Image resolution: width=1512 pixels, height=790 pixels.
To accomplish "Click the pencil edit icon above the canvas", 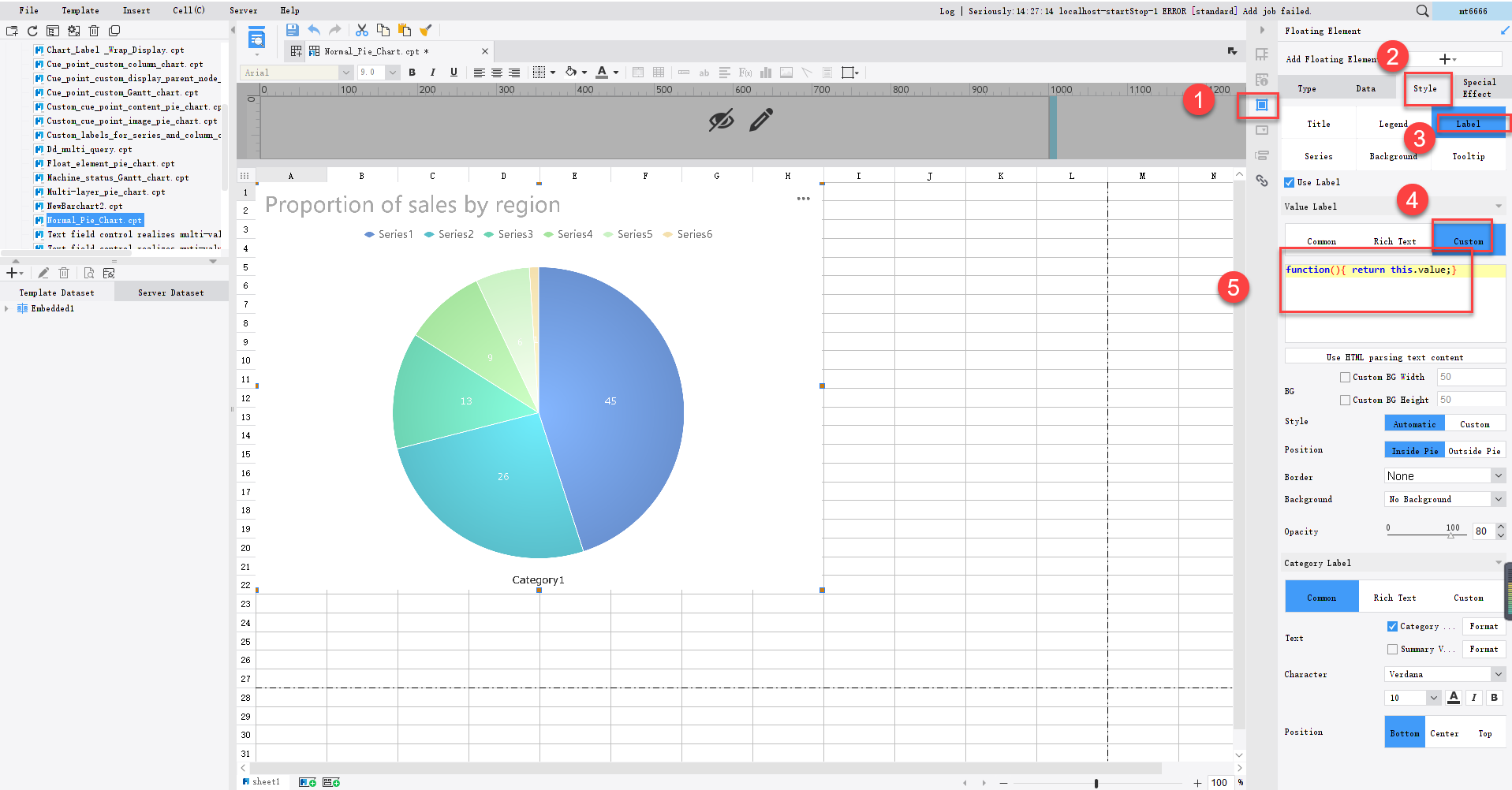I will point(760,120).
